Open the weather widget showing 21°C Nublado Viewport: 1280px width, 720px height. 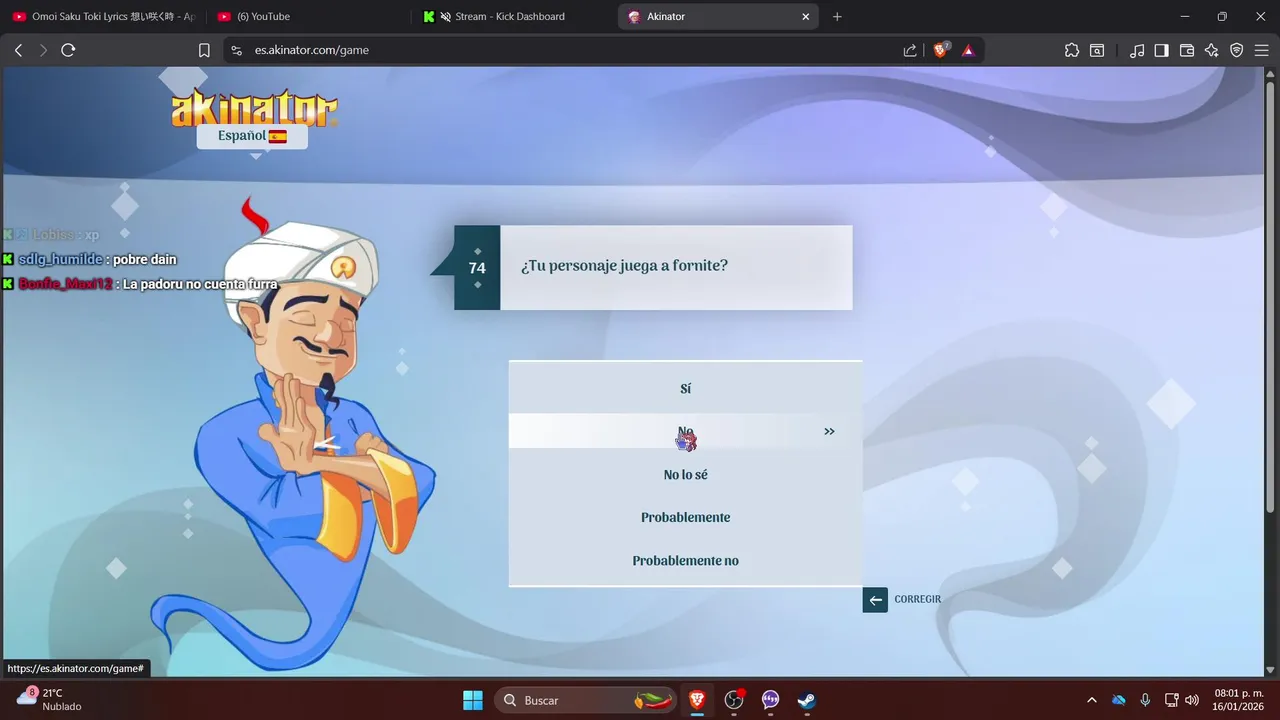(49, 700)
